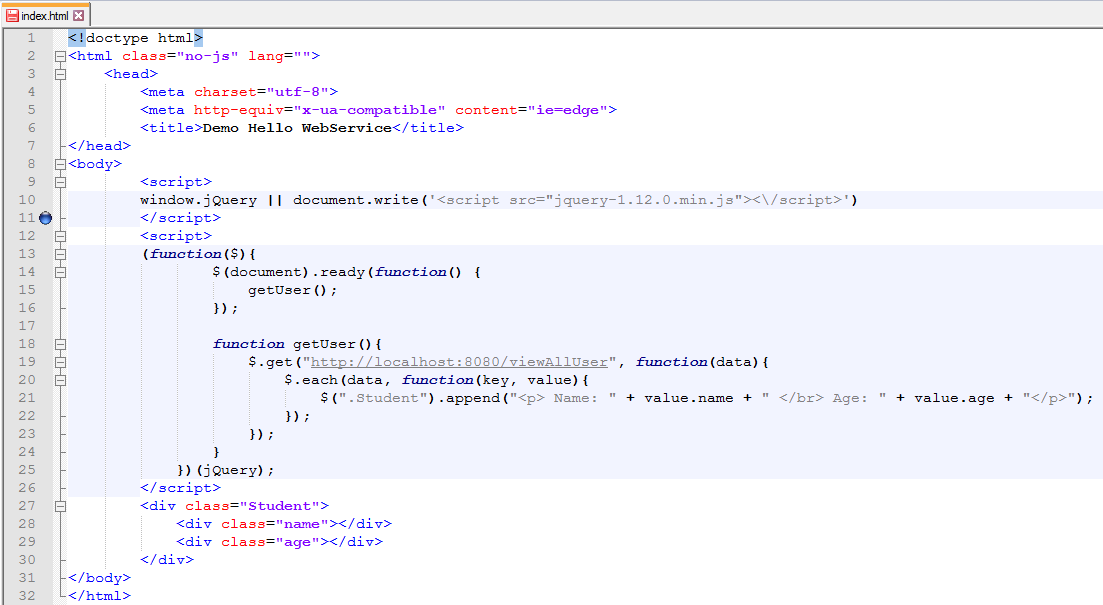The height and width of the screenshot is (605, 1103).
Task: Collapse the $.get callback fold on line 19
Action: coord(60,361)
